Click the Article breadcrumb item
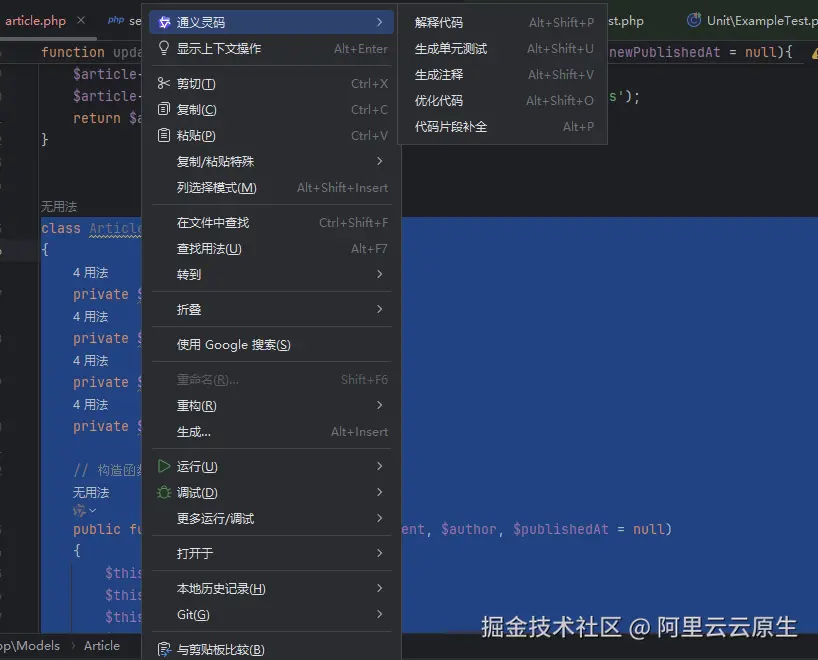The image size is (818, 660). (102, 646)
